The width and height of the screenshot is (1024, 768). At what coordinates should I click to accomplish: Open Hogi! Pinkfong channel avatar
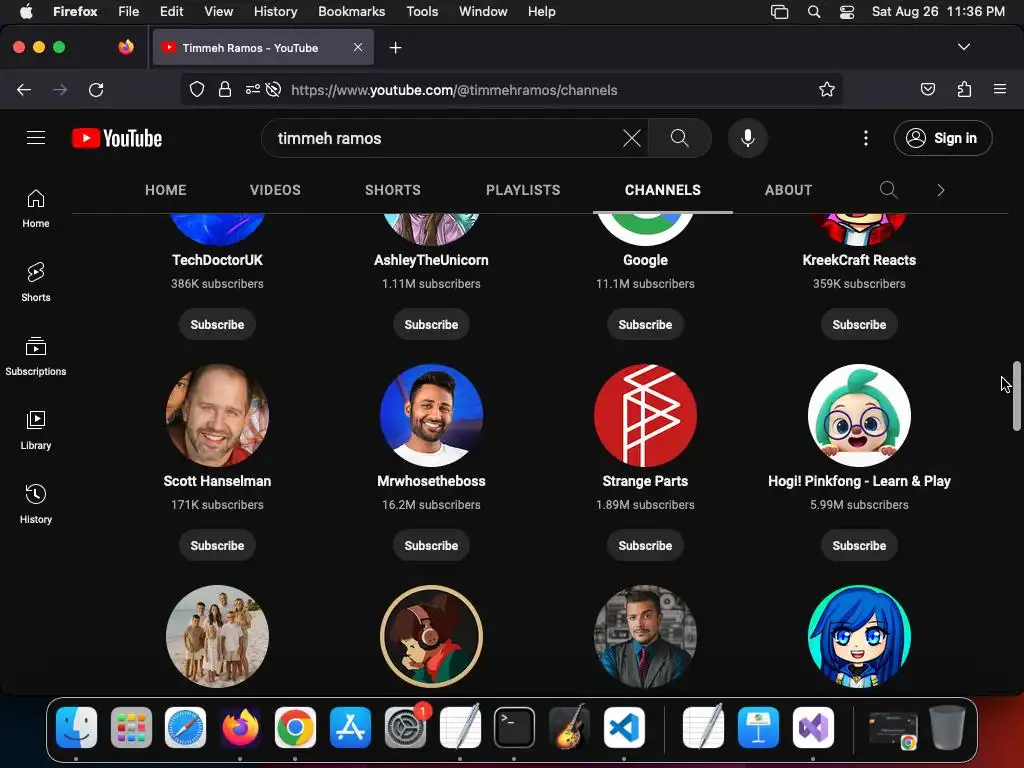click(x=859, y=415)
